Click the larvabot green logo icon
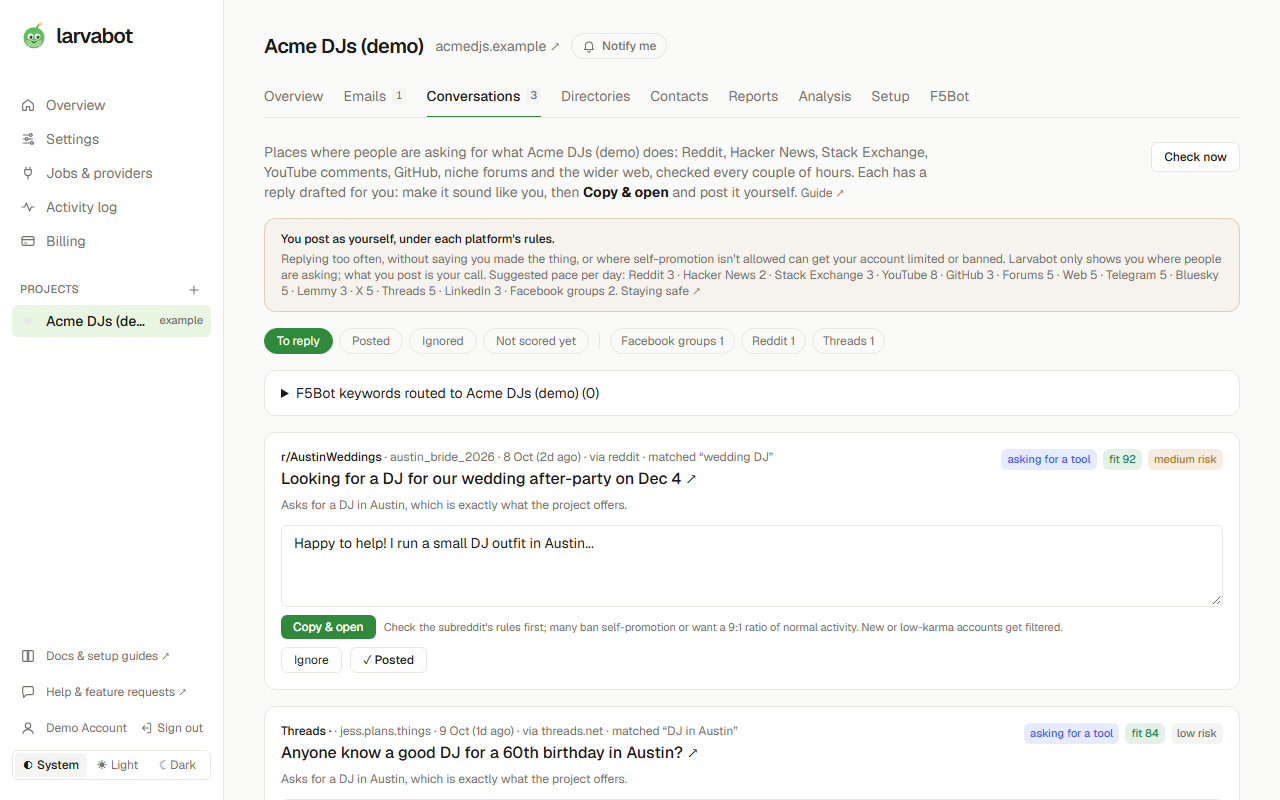The image size is (1280, 800). point(34,36)
